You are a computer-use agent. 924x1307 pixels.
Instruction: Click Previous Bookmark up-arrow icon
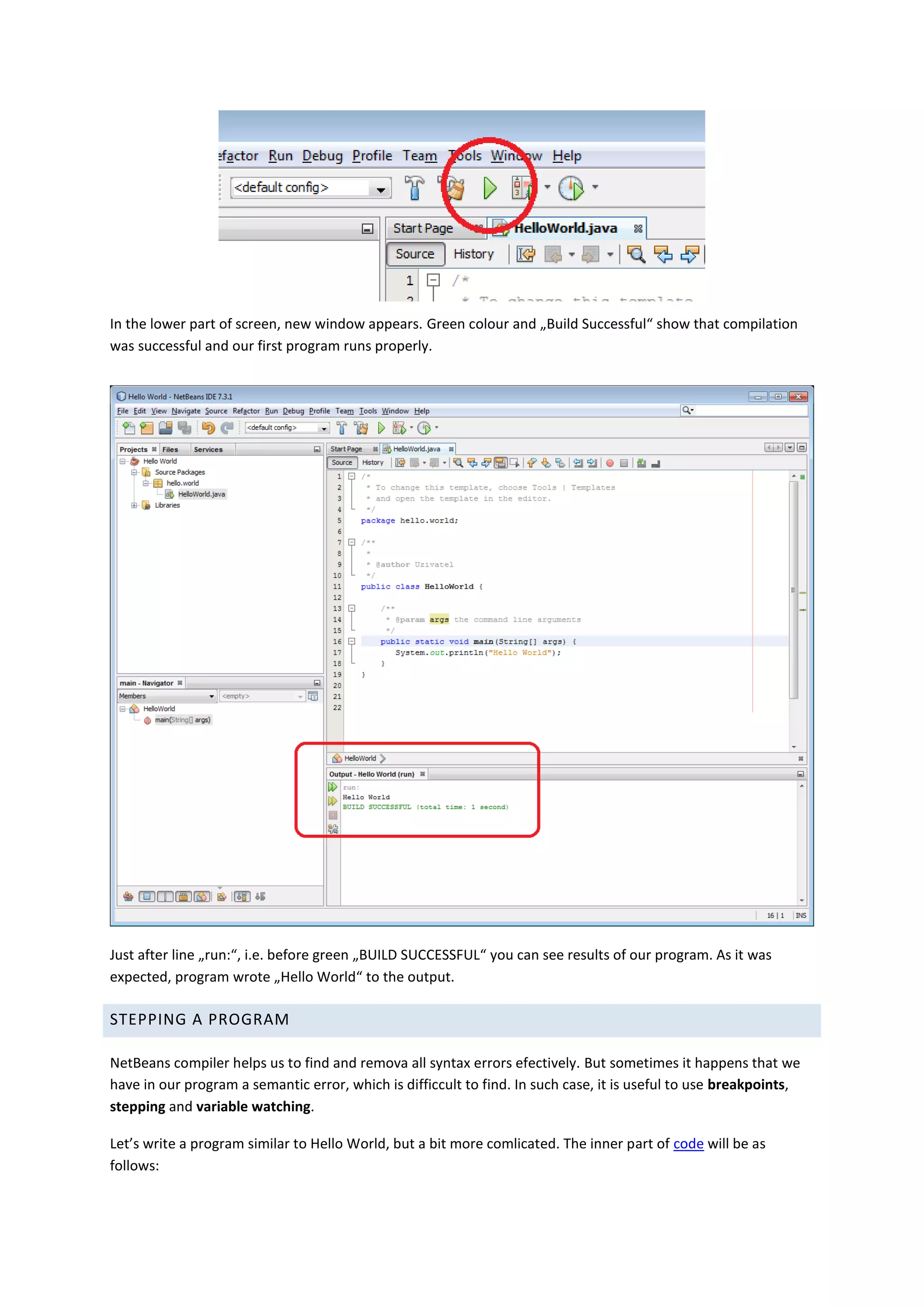(532, 463)
